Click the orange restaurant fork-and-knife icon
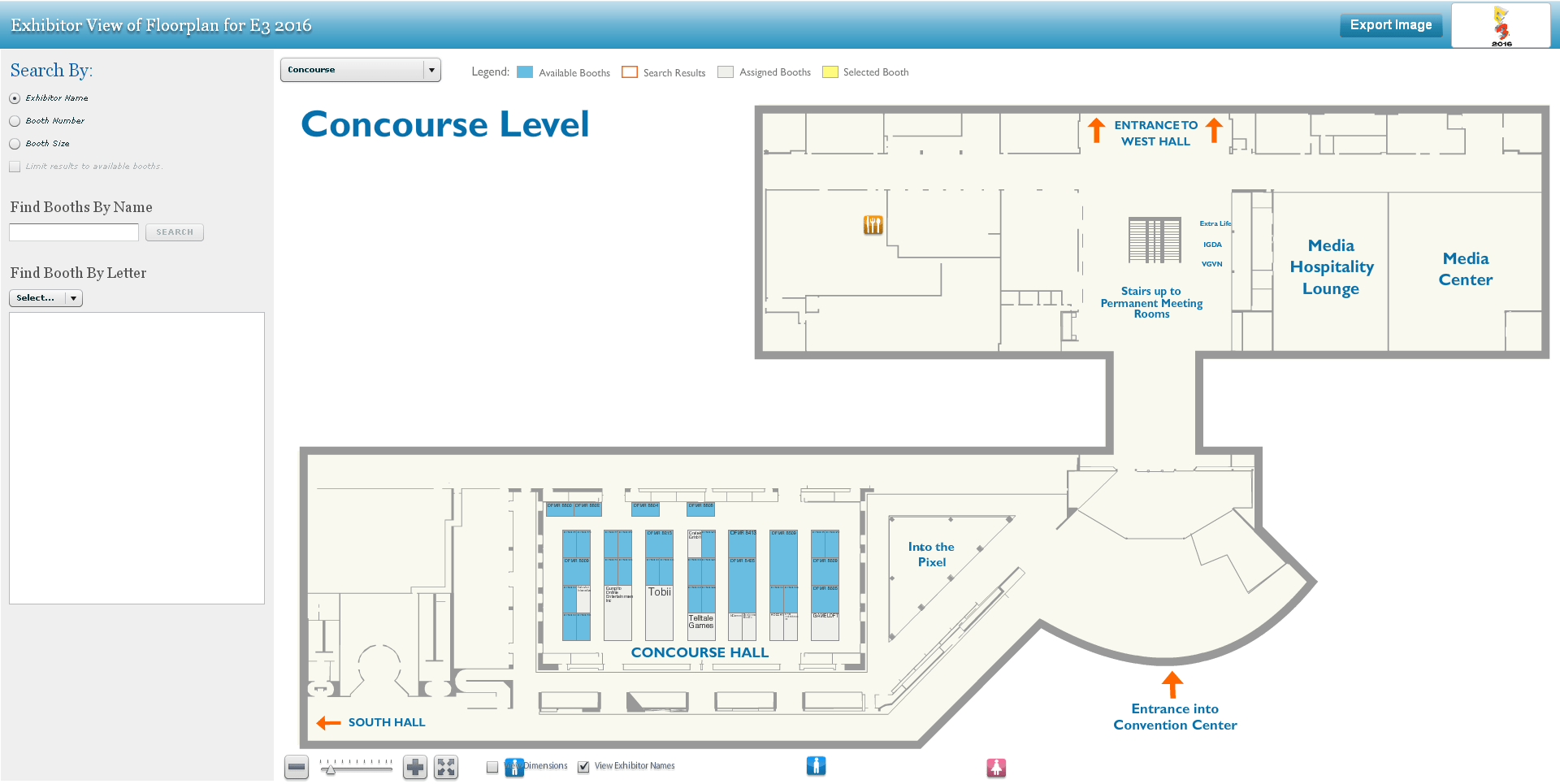 [x=873, y=225]
